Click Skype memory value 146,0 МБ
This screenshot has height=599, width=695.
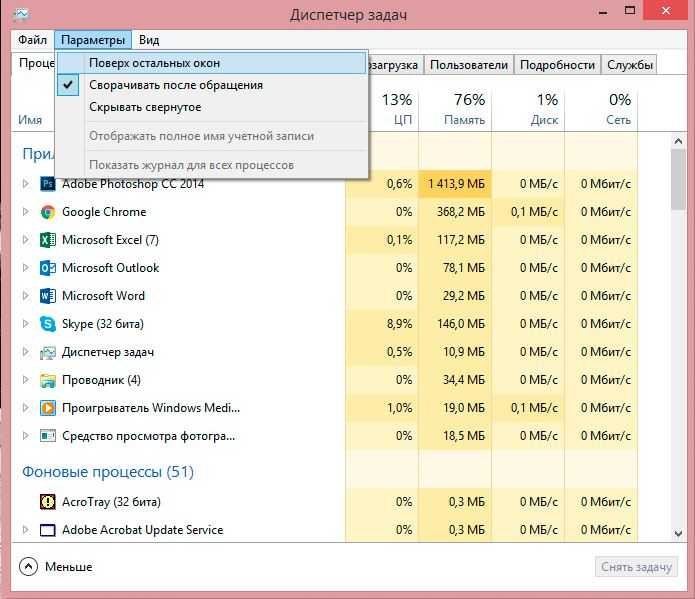click(x=461, y=324)
